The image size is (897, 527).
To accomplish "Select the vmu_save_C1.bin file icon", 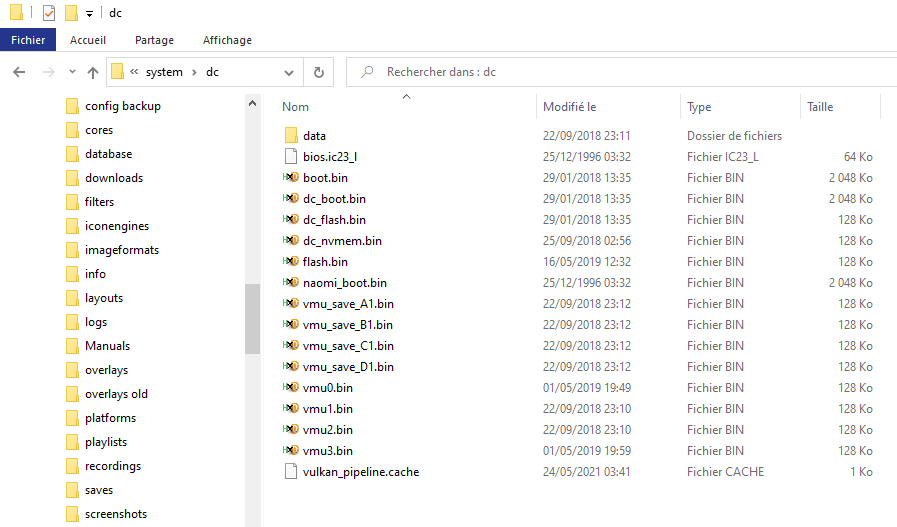I will point(291,346).
